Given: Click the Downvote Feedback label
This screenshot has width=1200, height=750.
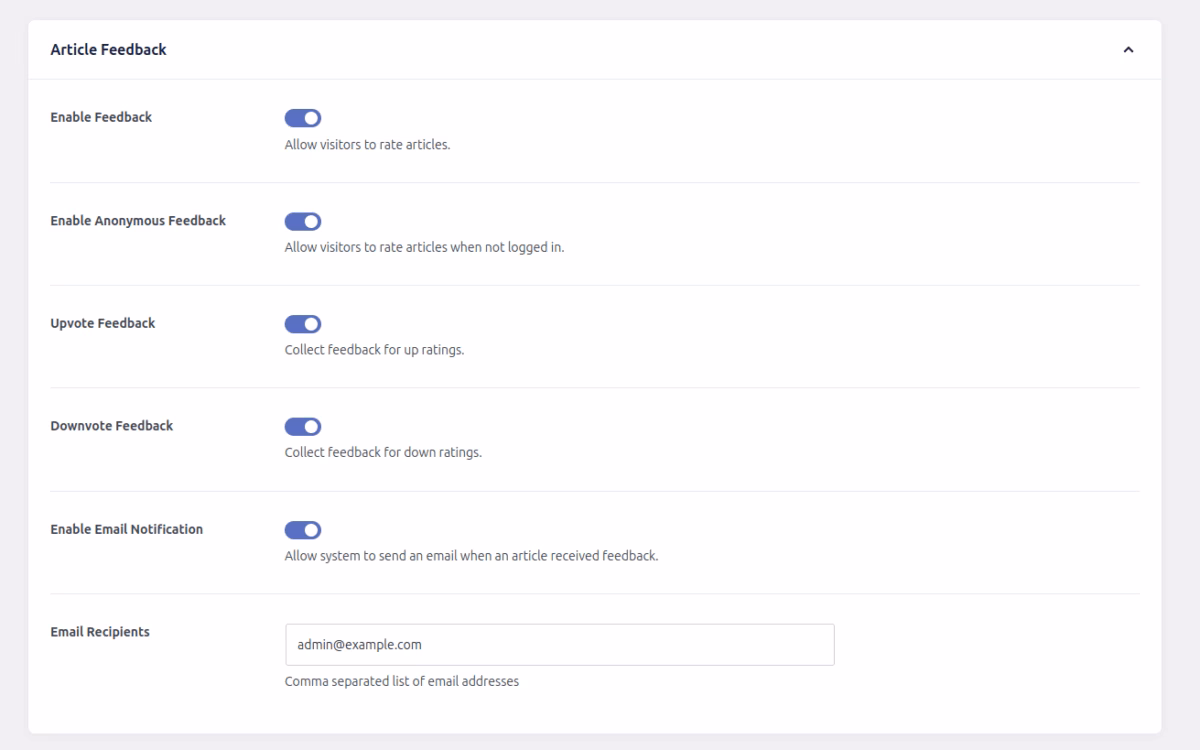Looking at the screenshot, I should (x=112, y=426).
